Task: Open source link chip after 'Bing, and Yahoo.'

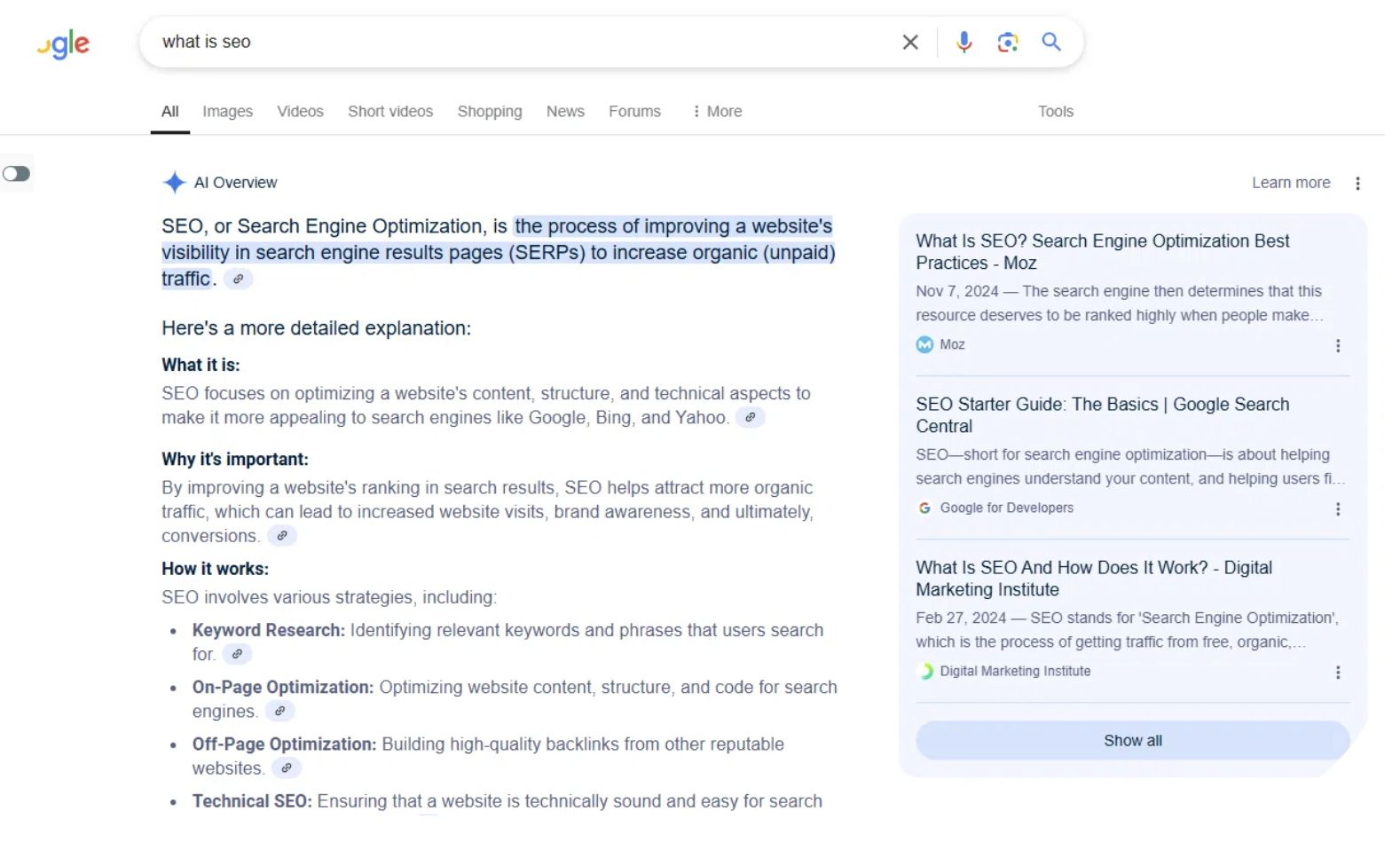Action: click(751, 417)
